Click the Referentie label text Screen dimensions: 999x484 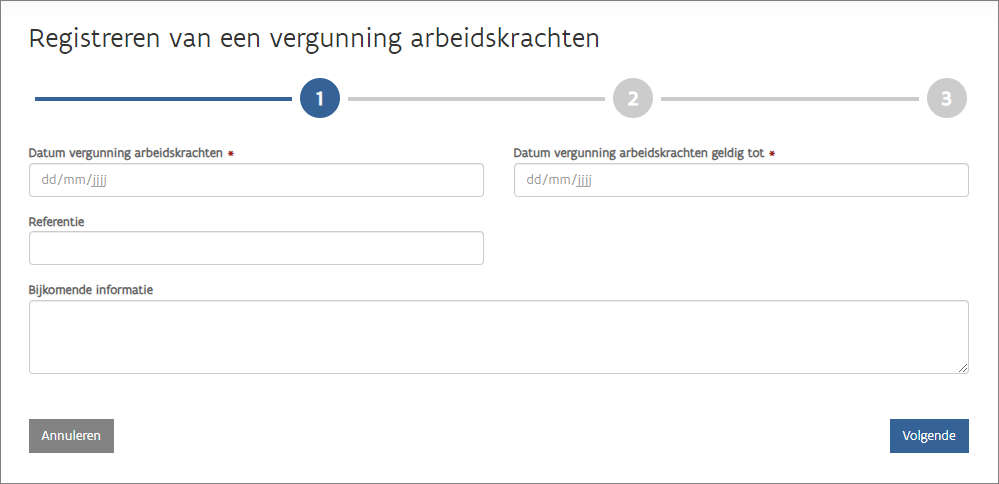[x=57, y=221]
